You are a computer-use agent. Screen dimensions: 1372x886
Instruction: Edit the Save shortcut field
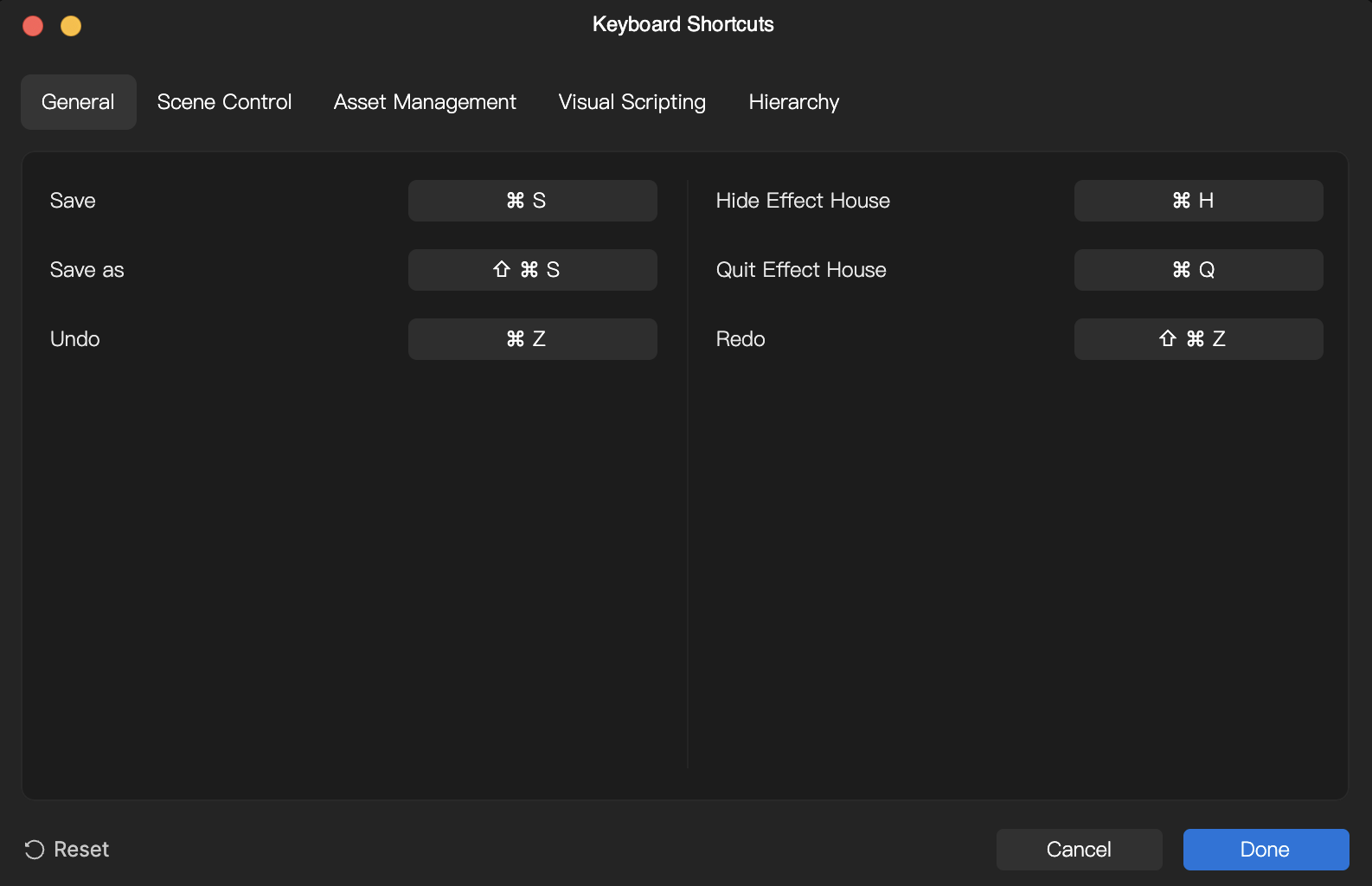[533, 201]
